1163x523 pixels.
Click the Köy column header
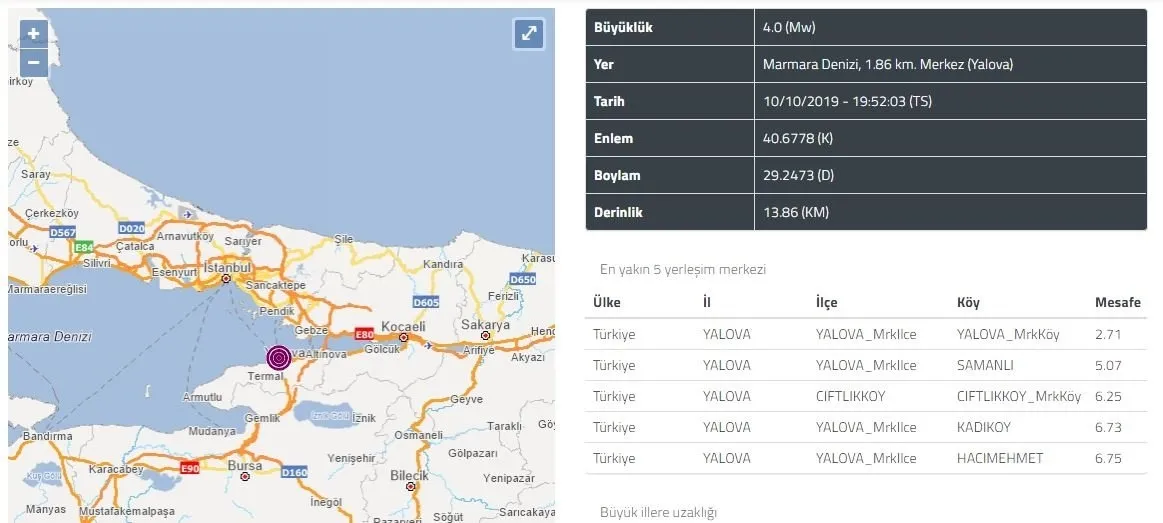[969, 303]
